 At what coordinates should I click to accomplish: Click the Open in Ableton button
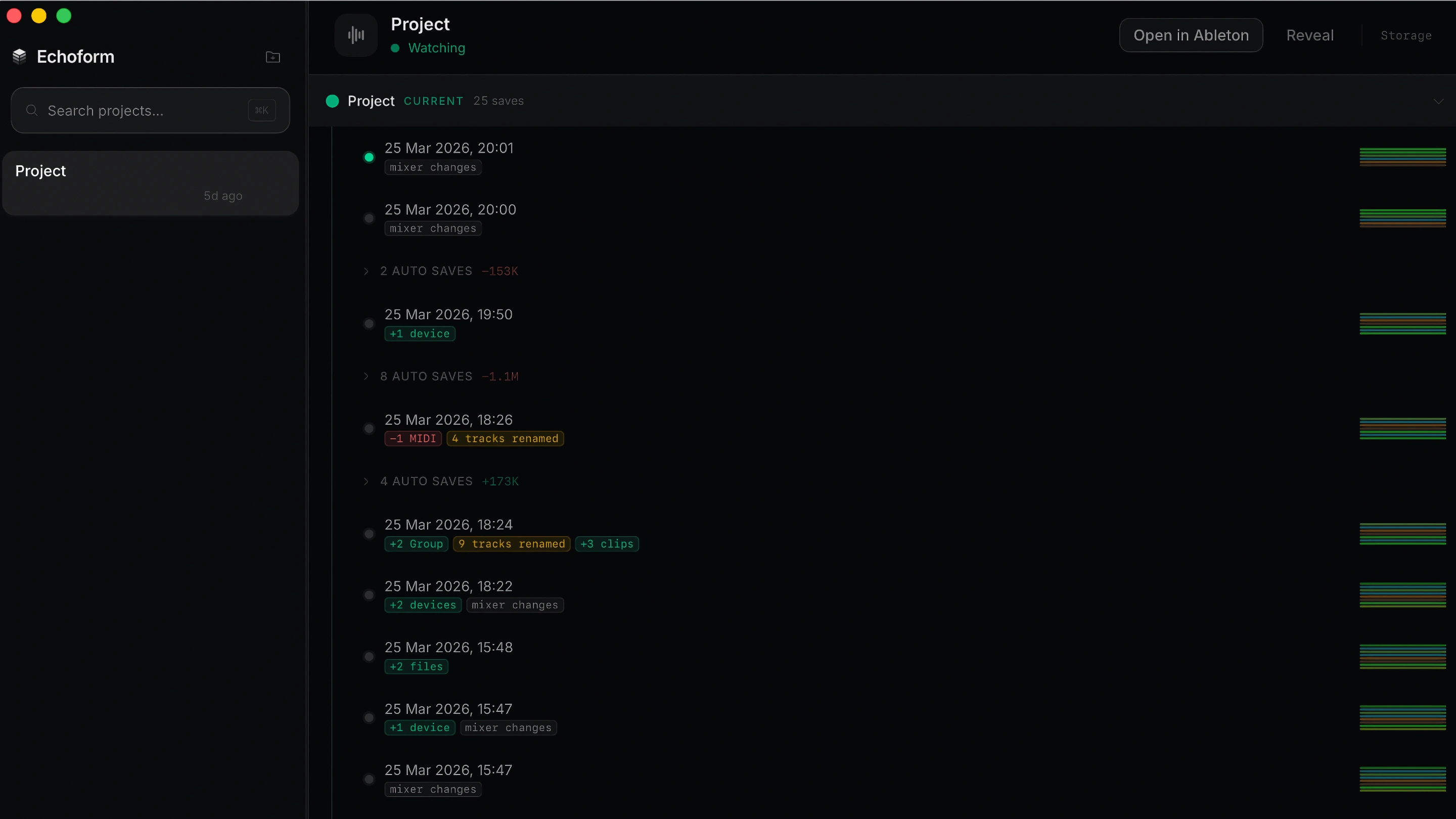tap(1192, 35)
